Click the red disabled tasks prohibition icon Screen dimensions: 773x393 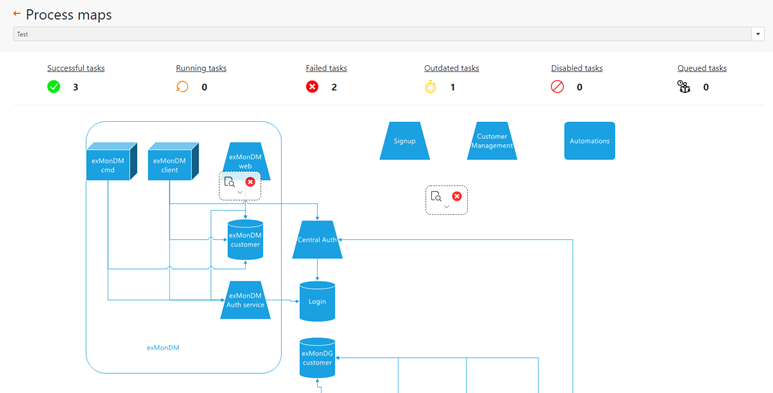pos(557,87)
